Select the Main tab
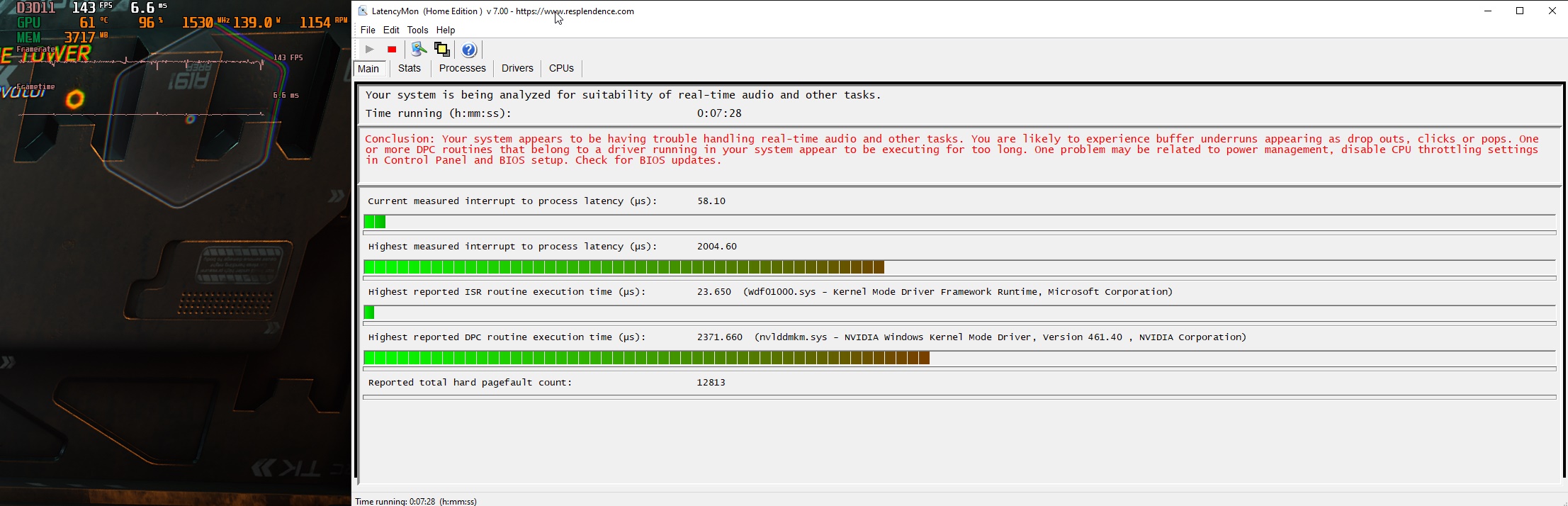This screenshot has height=506, width=1568. 368,69
